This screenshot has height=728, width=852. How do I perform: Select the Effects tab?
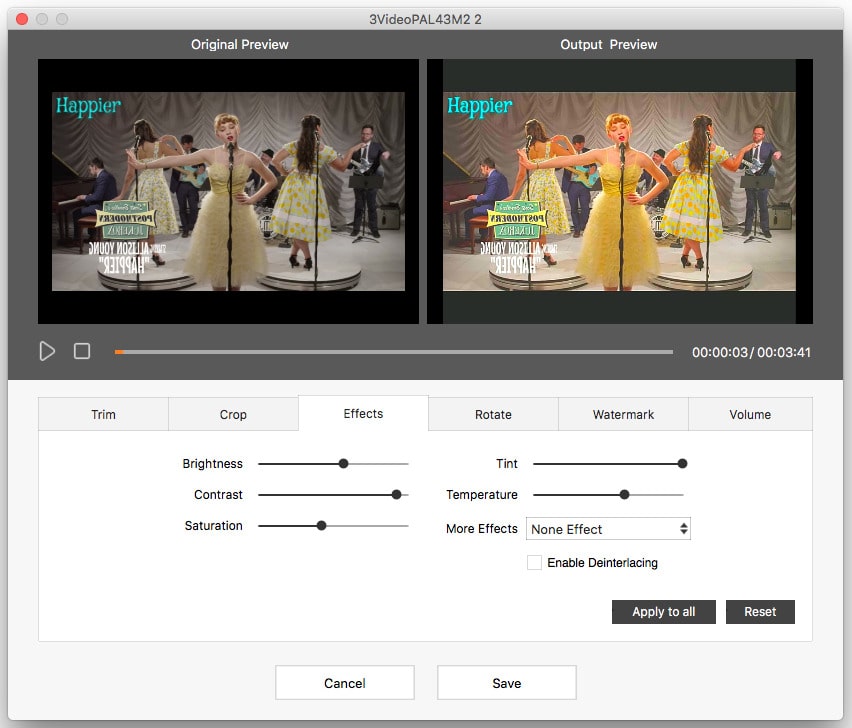point(364,413)
